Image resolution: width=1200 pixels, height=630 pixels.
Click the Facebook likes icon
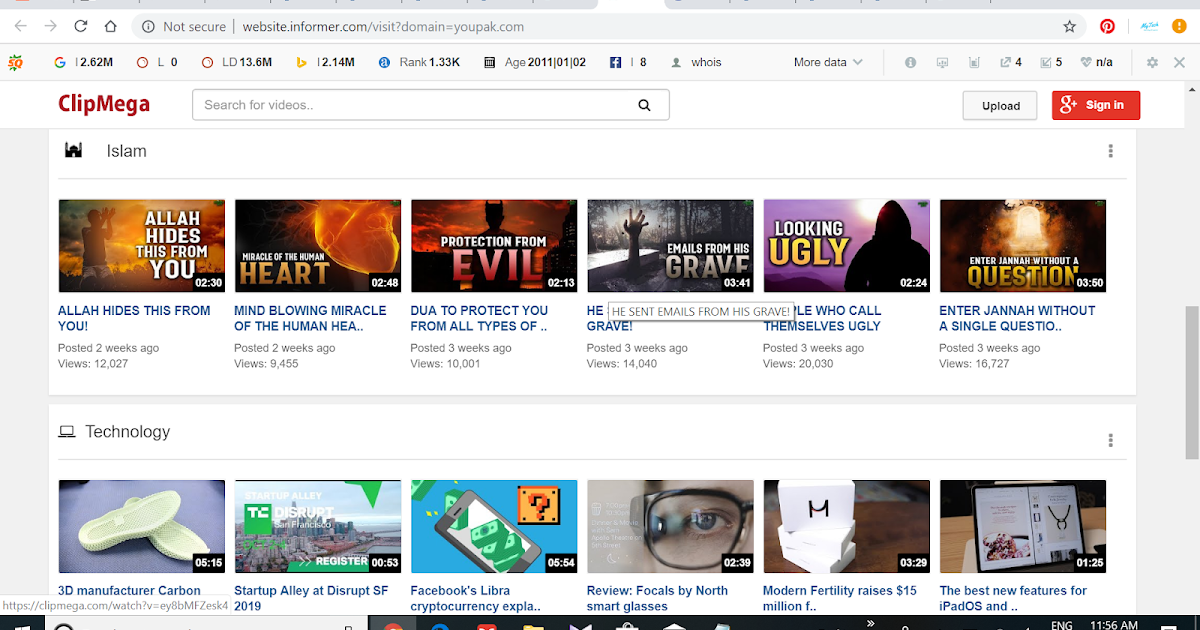(617, 62)
